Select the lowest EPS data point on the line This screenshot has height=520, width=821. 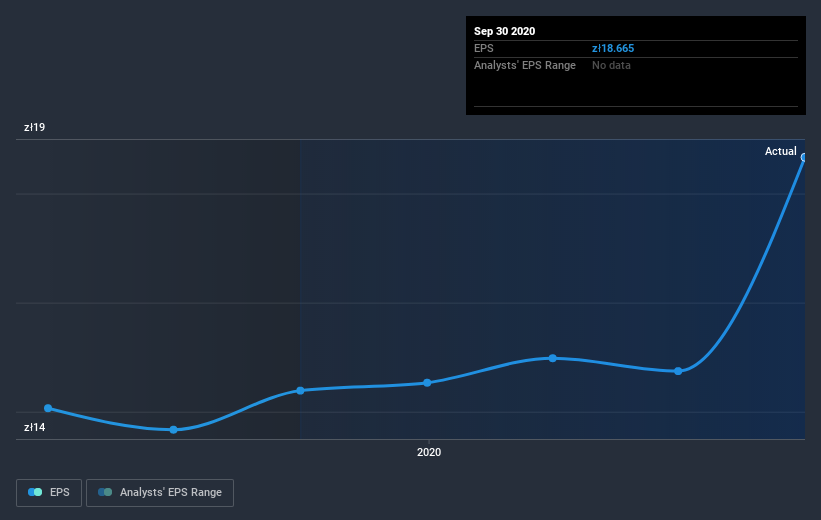[174, 429]
